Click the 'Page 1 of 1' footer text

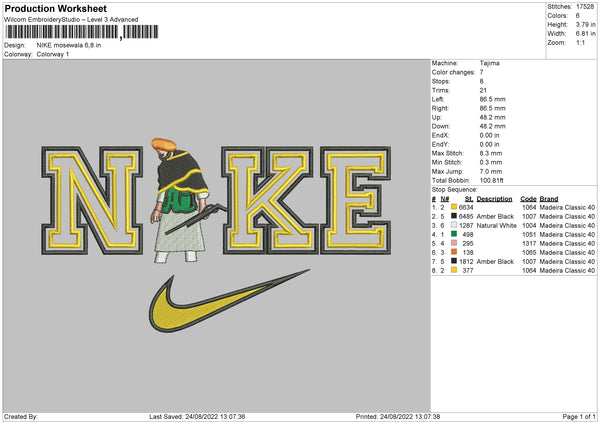579,416
